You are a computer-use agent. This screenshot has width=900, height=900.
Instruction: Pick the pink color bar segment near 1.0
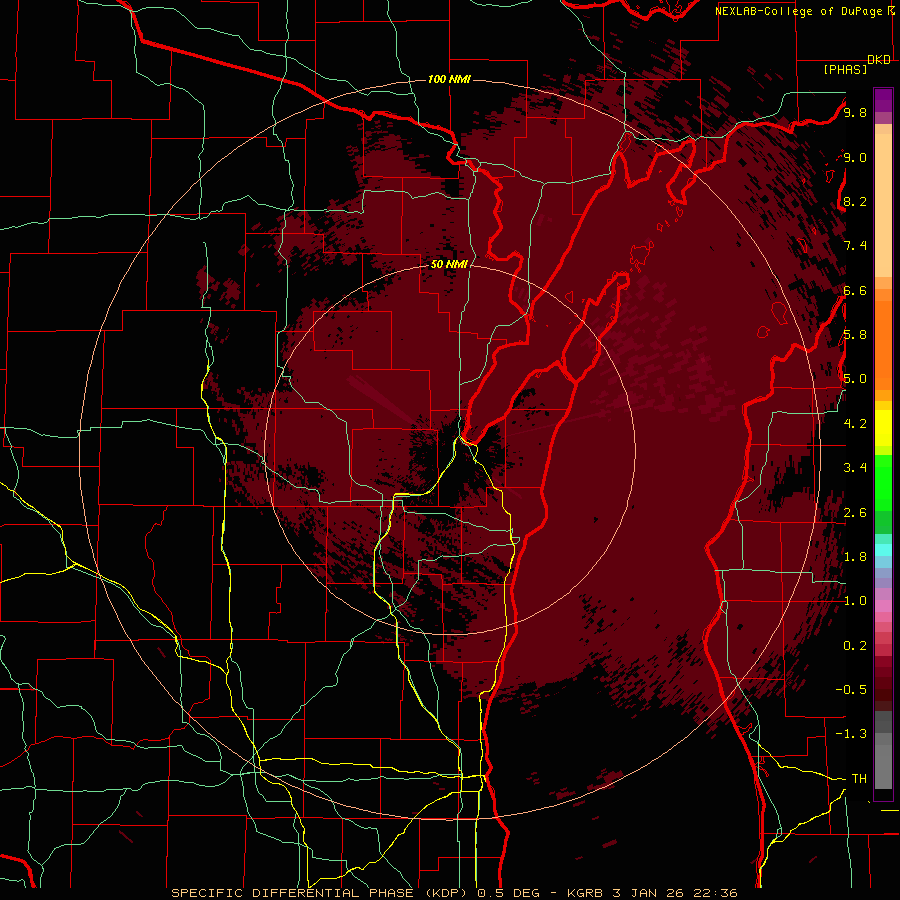[883, 606]
